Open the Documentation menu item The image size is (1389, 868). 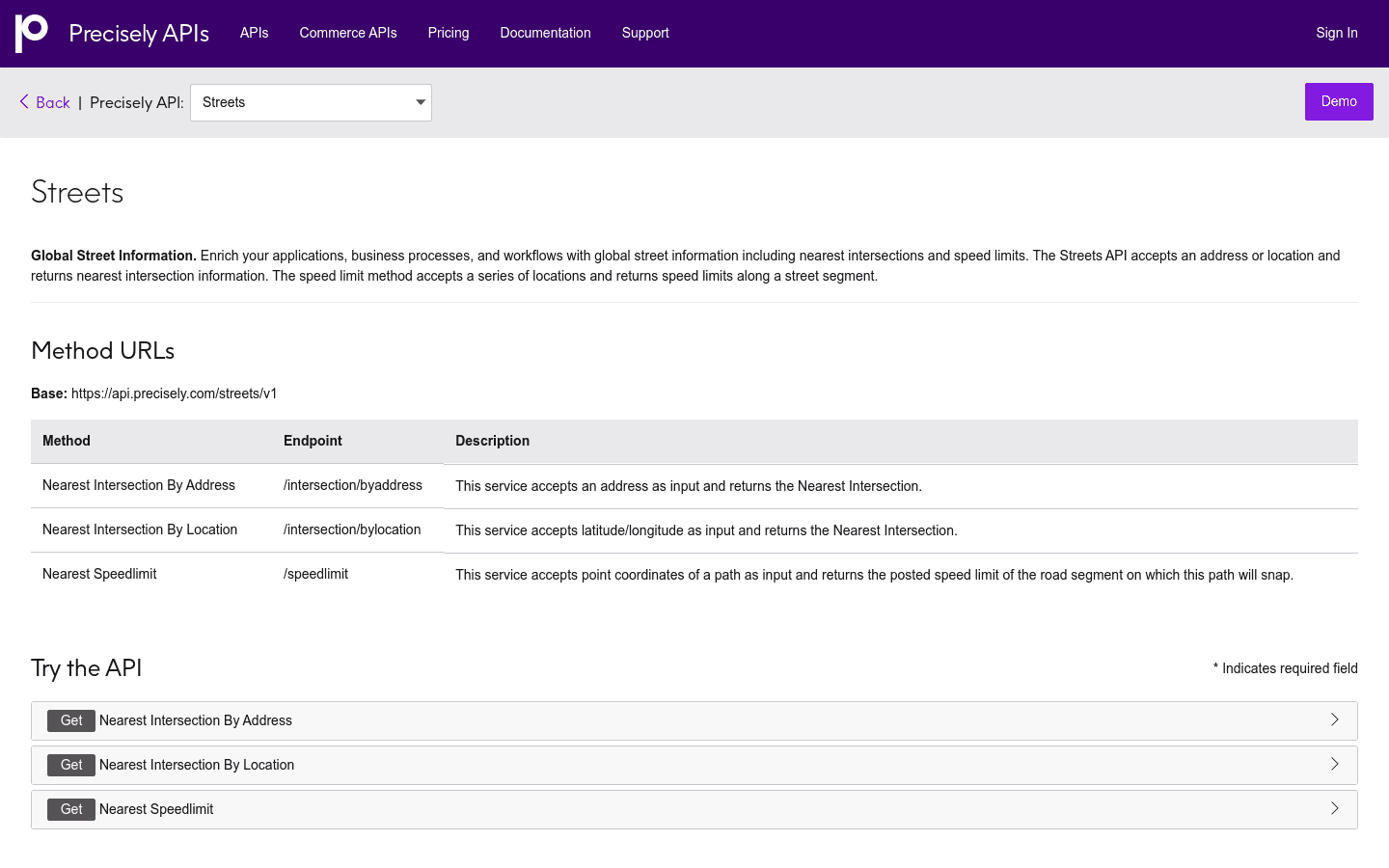545,33
